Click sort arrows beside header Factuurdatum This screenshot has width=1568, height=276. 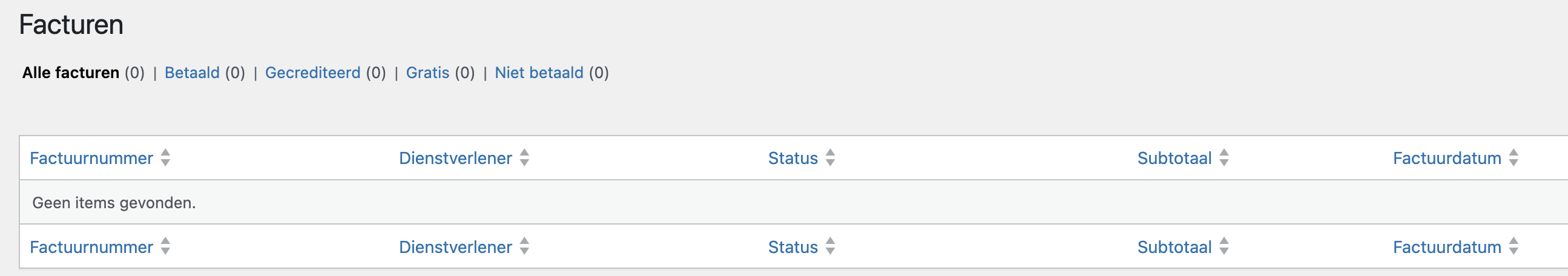click(x=1514, y=158)
